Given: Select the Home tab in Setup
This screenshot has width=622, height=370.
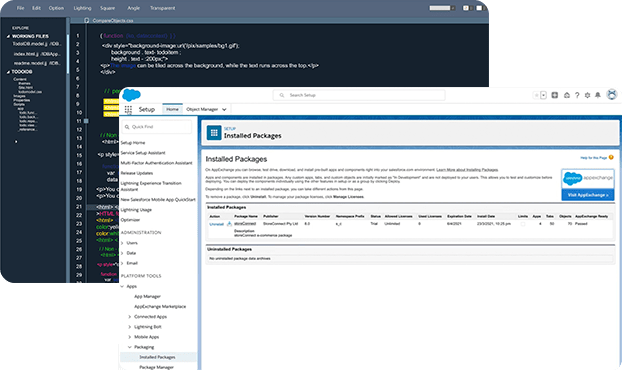Looking at the screenshot, I should tap(172, 109).
